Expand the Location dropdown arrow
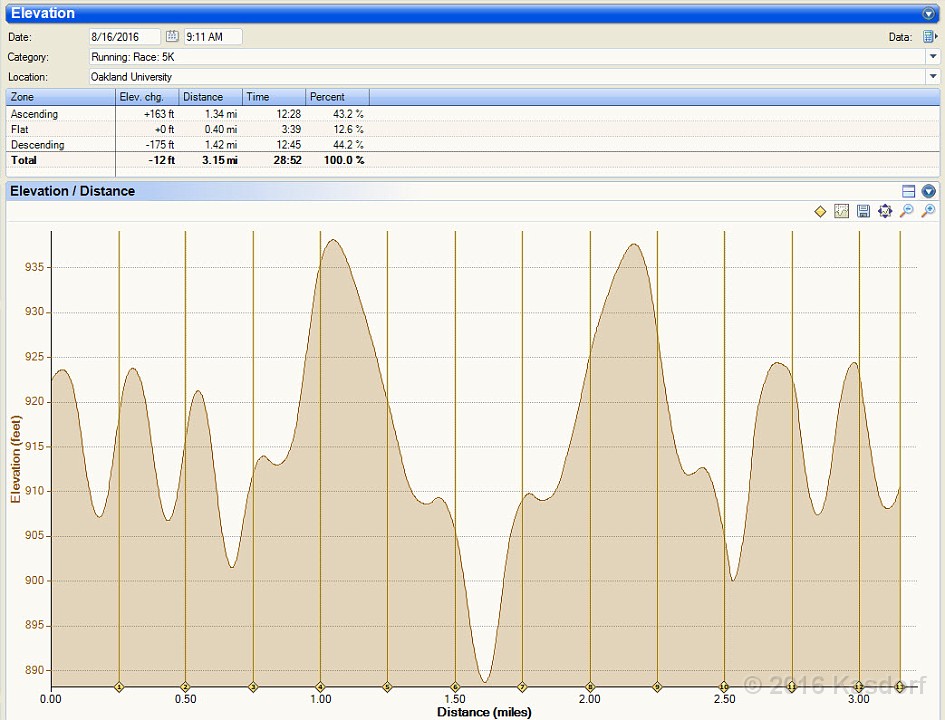945x720 pixels. pos(933,77)
